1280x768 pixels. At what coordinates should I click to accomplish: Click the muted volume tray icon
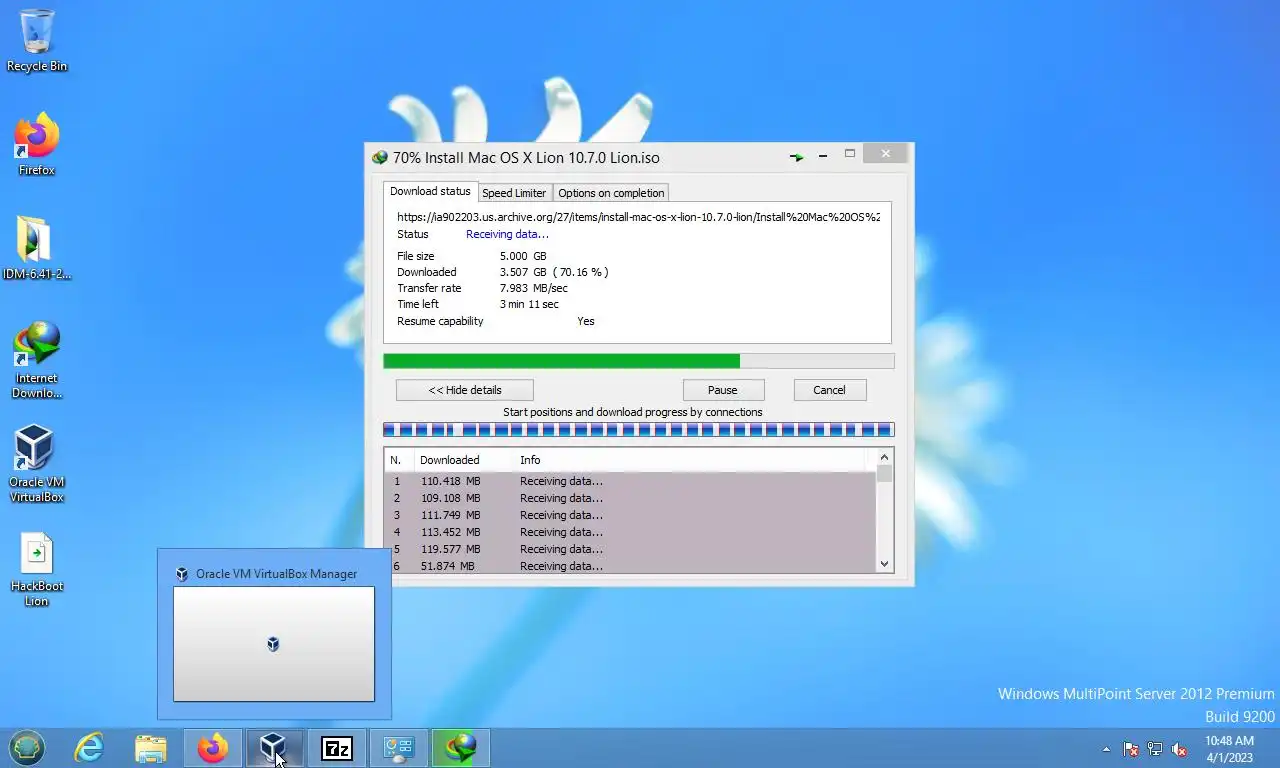1179,749
